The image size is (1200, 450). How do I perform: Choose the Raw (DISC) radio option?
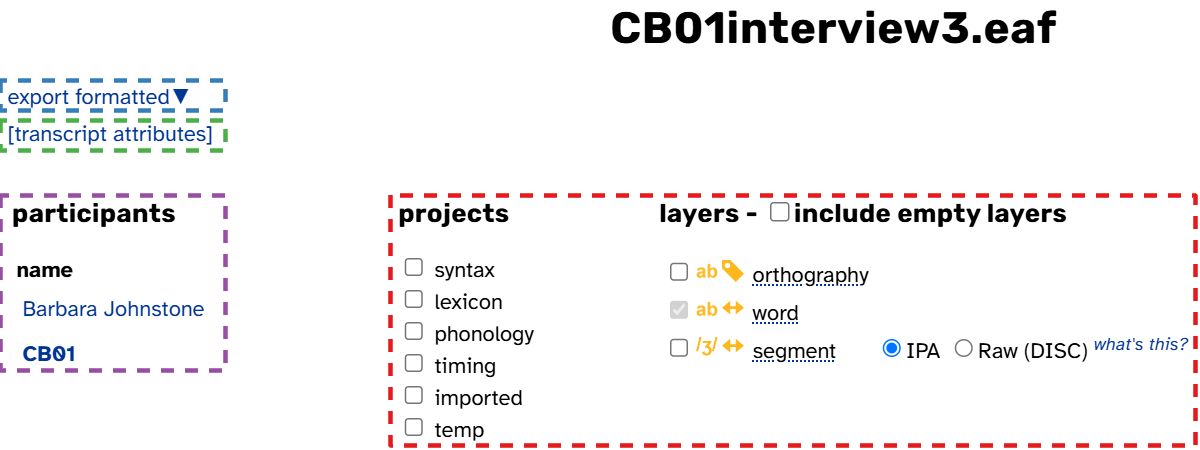(x=964, y=349)
